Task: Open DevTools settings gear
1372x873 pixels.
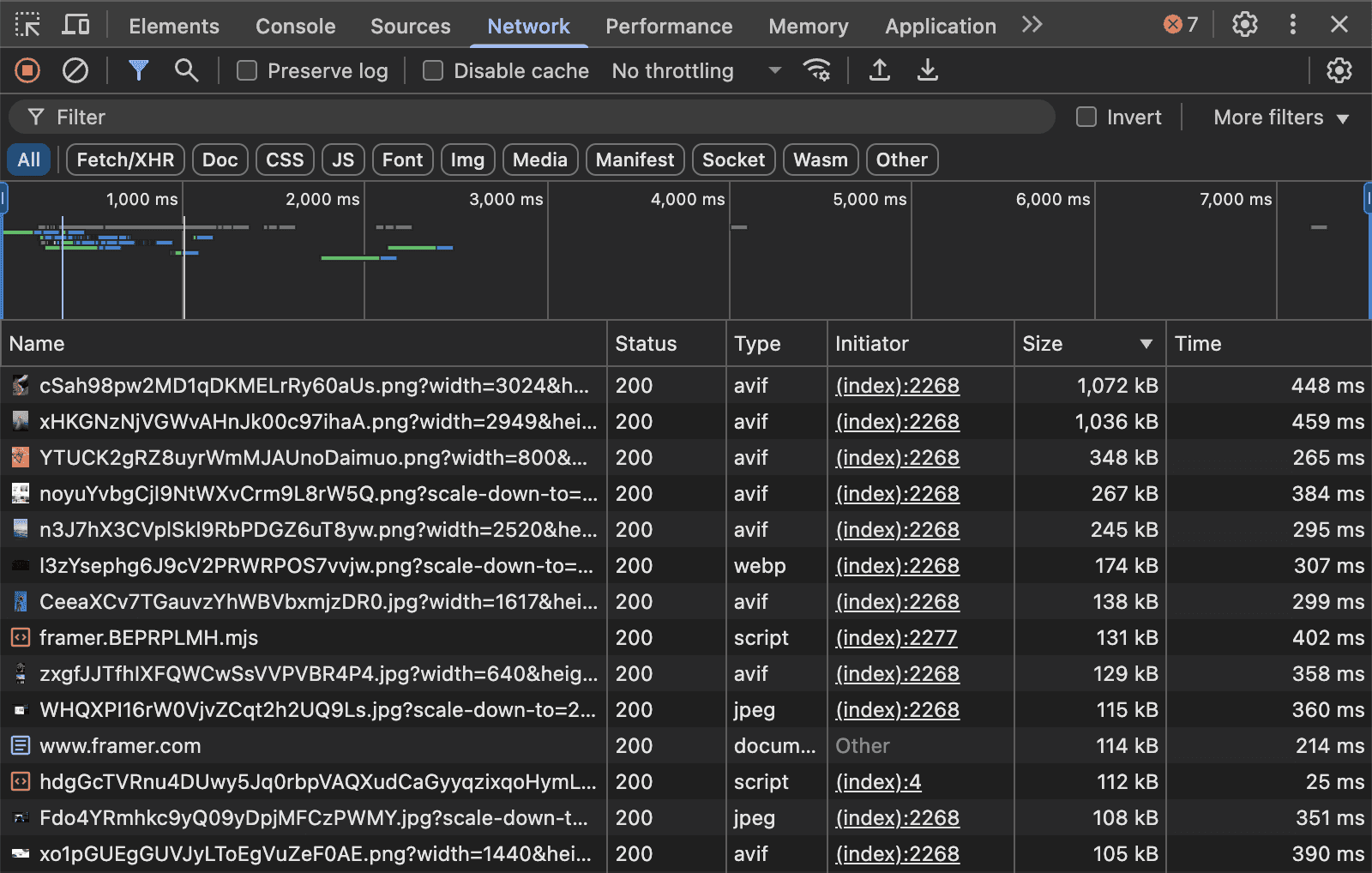Action: point(1244,25)
